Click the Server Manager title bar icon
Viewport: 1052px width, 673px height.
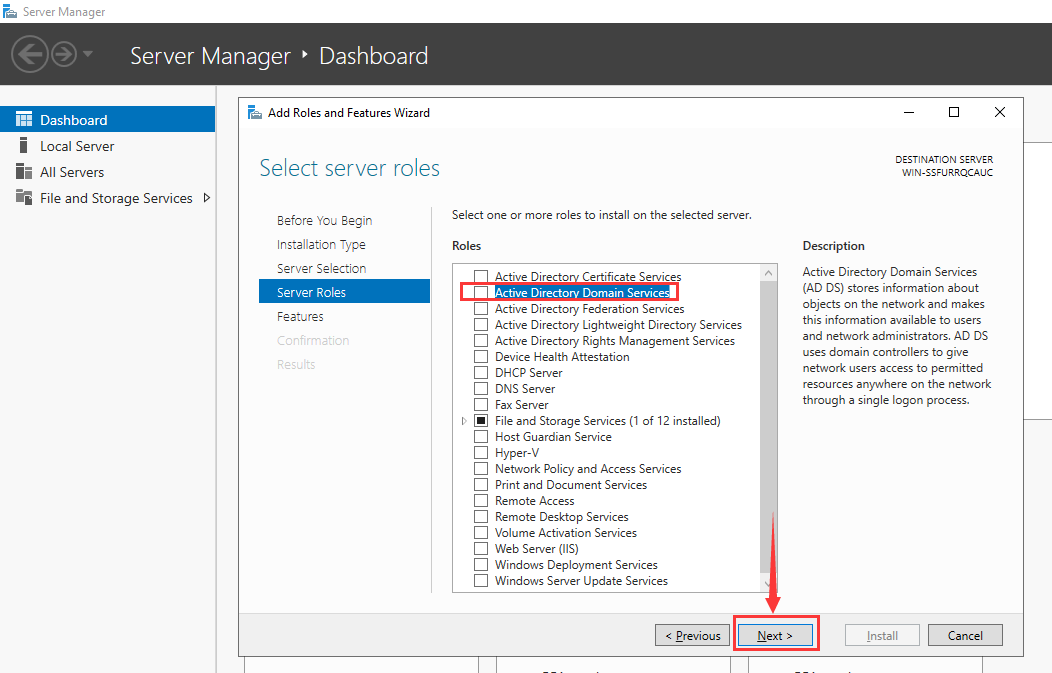(10, 12)
